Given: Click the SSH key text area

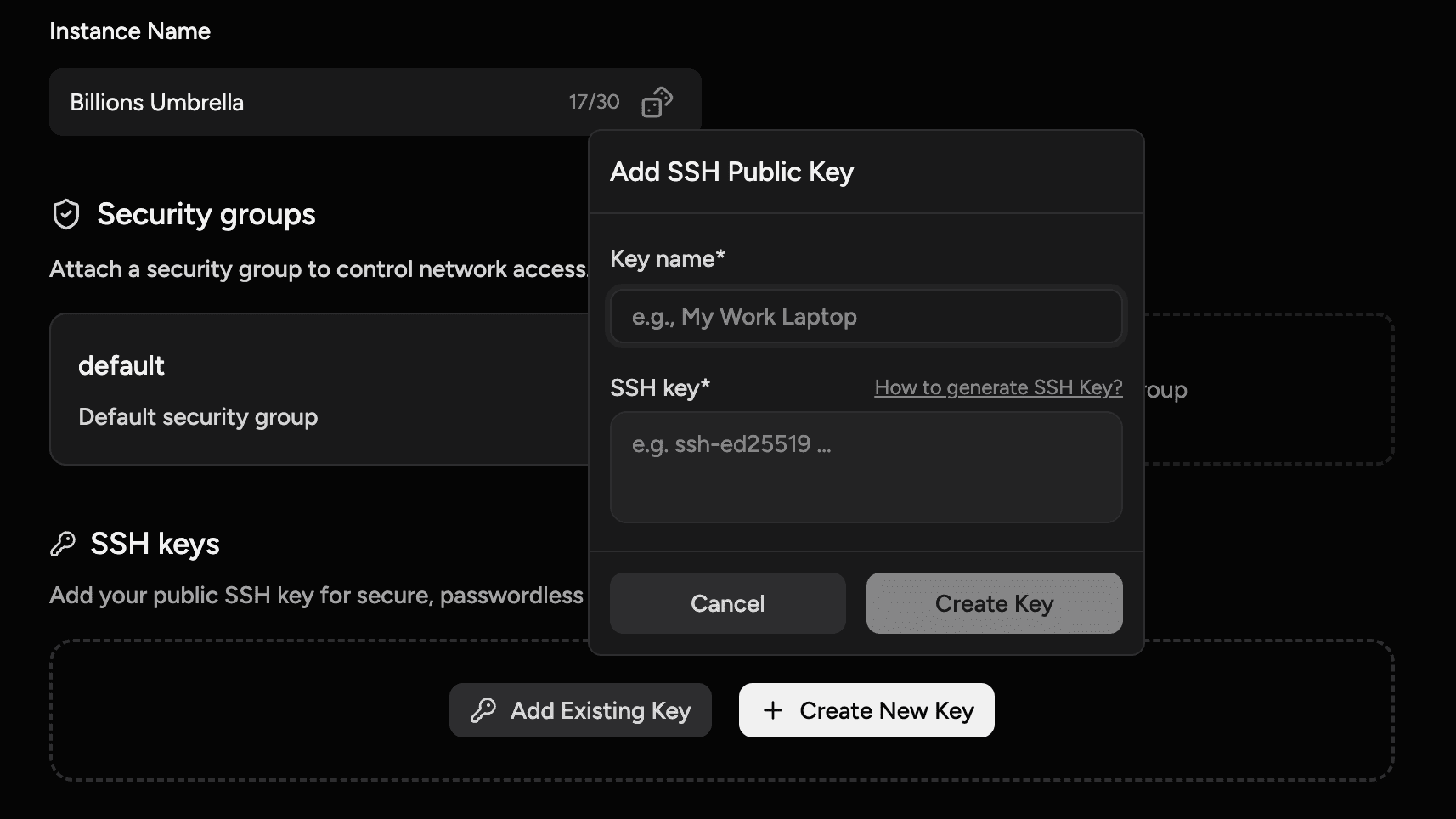Looking at the screenshot, I should click(865, 467).
